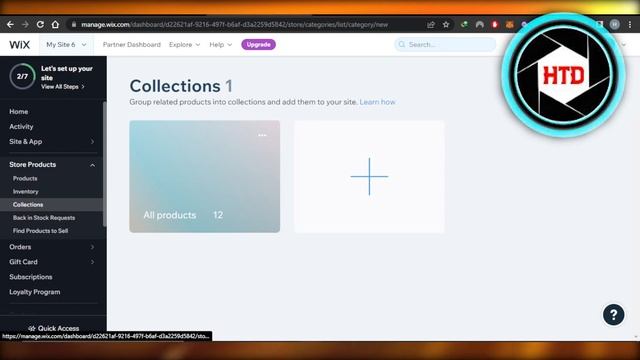Expand the Help menu
The image size is (640, 360).
(220, 44)
